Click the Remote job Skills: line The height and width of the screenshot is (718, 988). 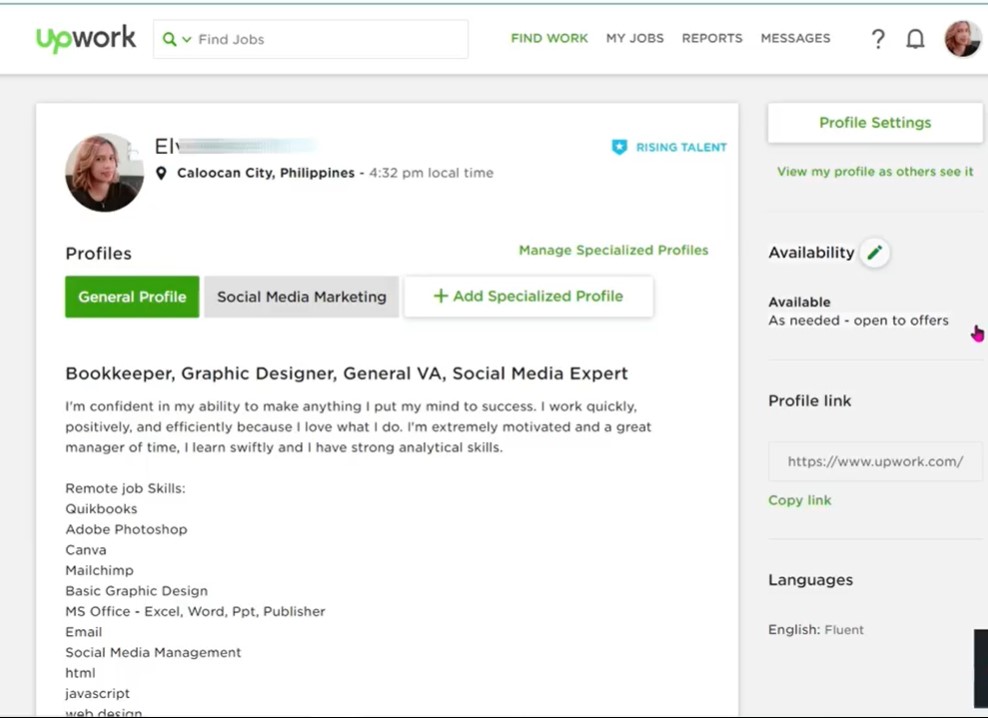(125, 489)
